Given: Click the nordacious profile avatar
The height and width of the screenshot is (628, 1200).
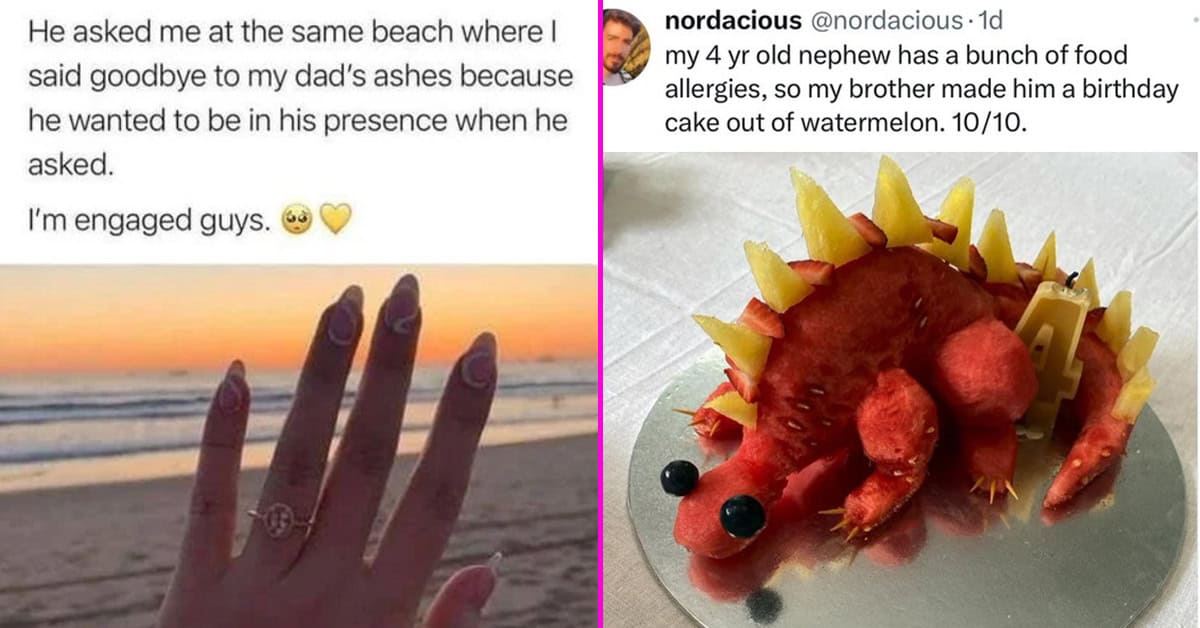Looking at the screenshot, I should pos(627,47).
